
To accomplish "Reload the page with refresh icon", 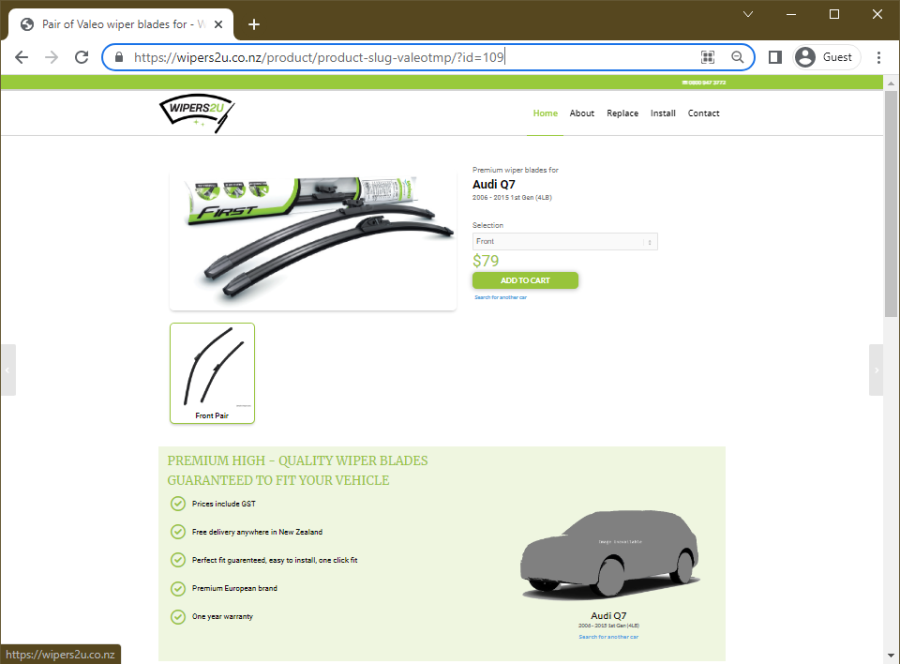I will click(82, 57).
